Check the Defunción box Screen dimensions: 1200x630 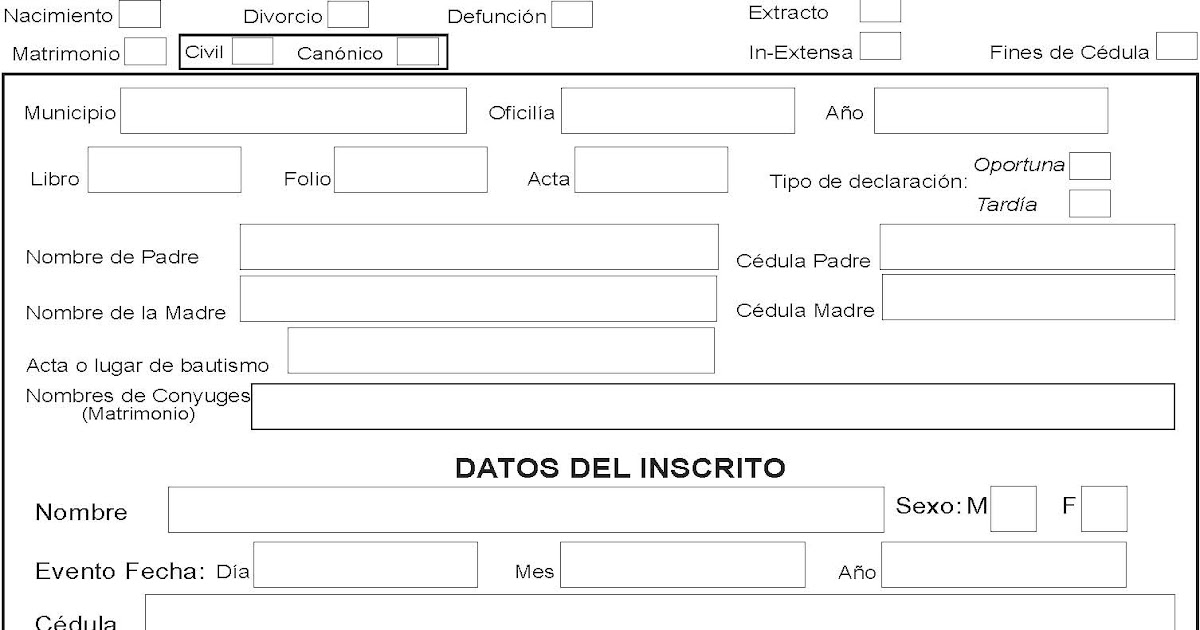pyautogui.click(x=572, y=14)
